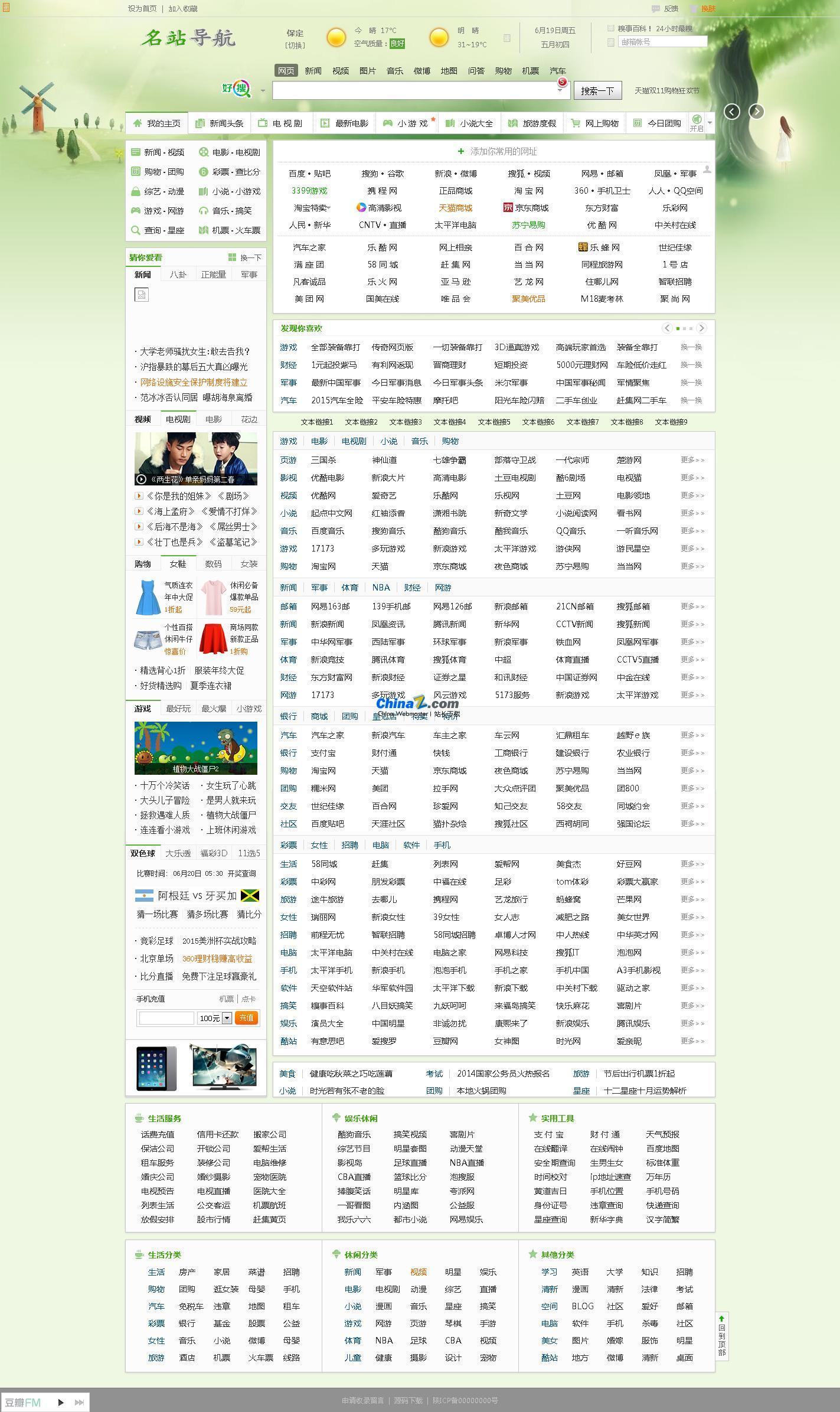The width and height of the screenshot is (840, 1412).
Task: Click the 换肤 skin-change icon
Action: [x=694, y=9]
